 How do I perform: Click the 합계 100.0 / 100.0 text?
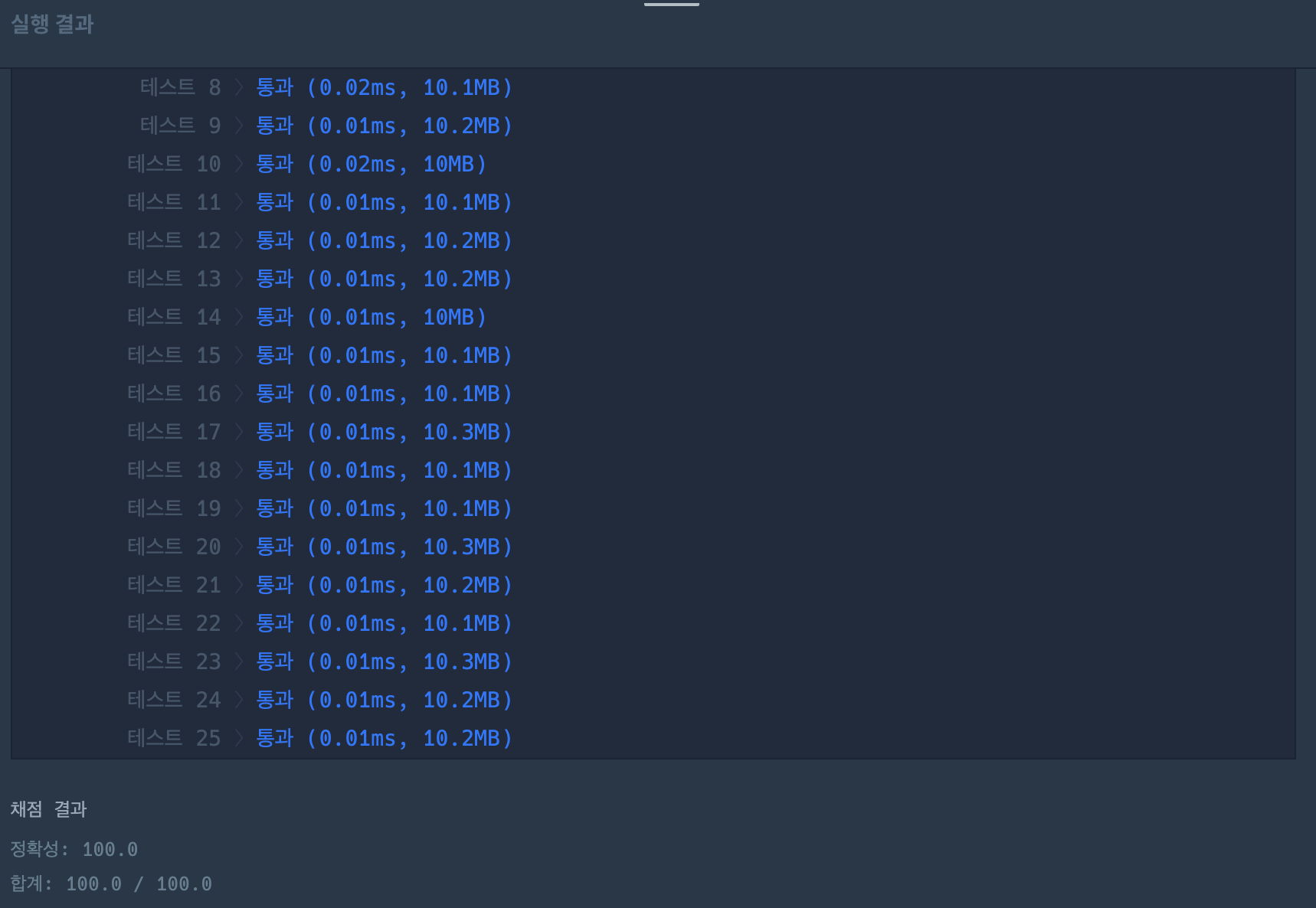pos(110,884)
